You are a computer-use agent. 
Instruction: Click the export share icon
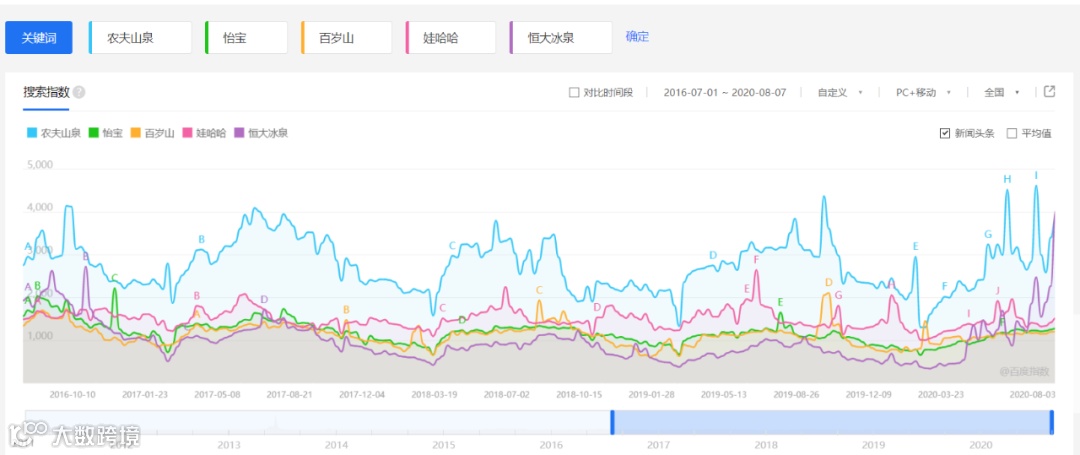point(1050,92)
